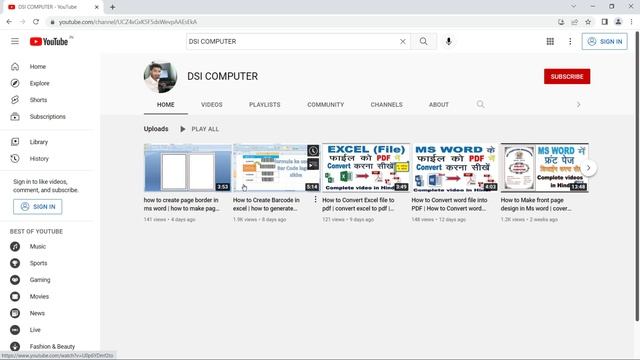Reload the page in the browser
Screen dimensions: 640x360
pyautogui.click(x=36, y=22)
